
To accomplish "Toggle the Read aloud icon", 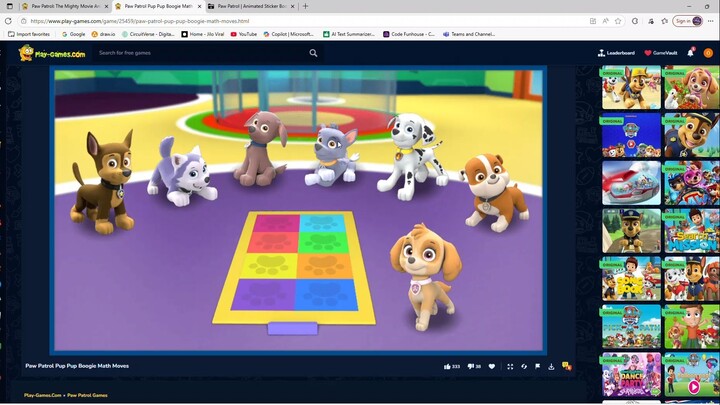I will [x=606, y=21].
